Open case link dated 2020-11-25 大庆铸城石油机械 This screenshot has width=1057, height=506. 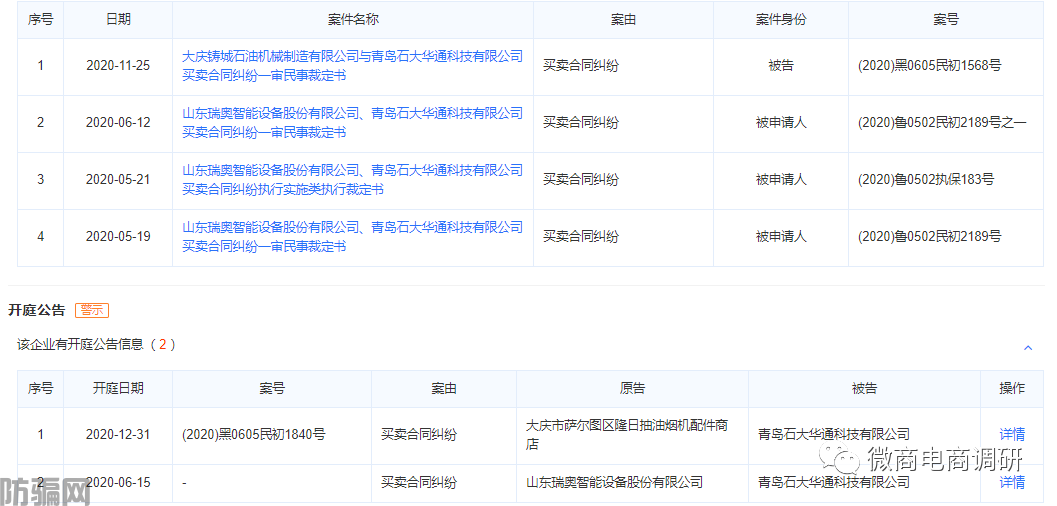point(352,66)
